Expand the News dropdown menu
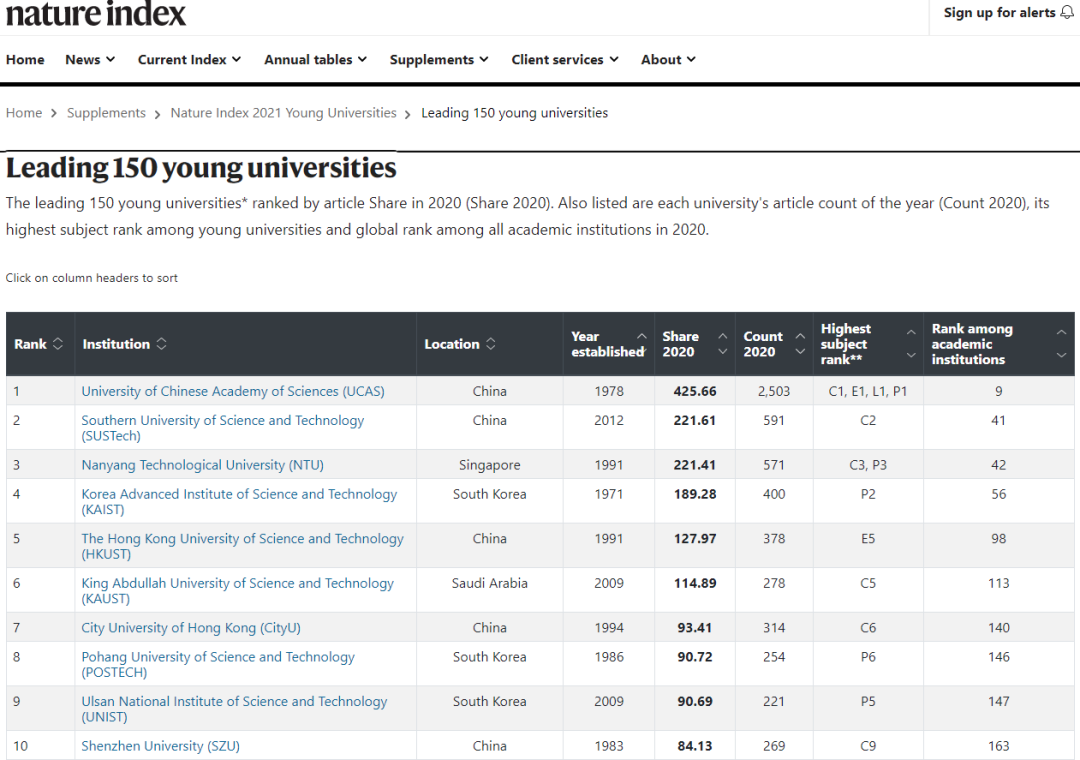Screen dimensions: 1080x760 (x=90, y=60)
